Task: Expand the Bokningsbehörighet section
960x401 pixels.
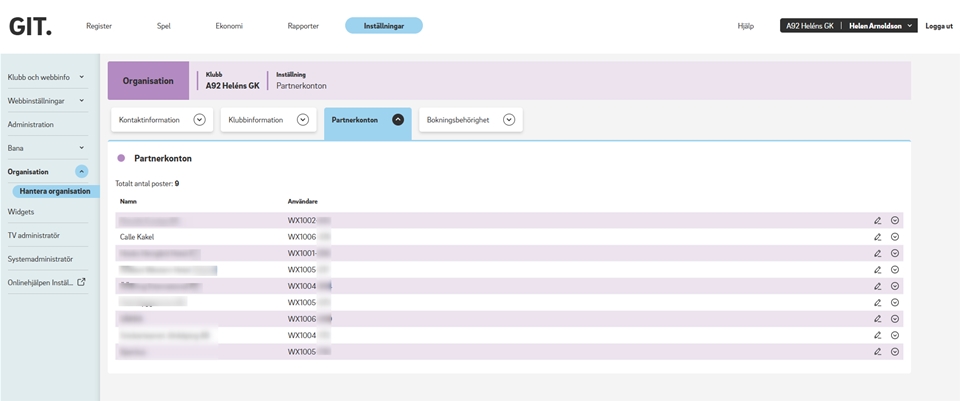Action: coord(509,120)
